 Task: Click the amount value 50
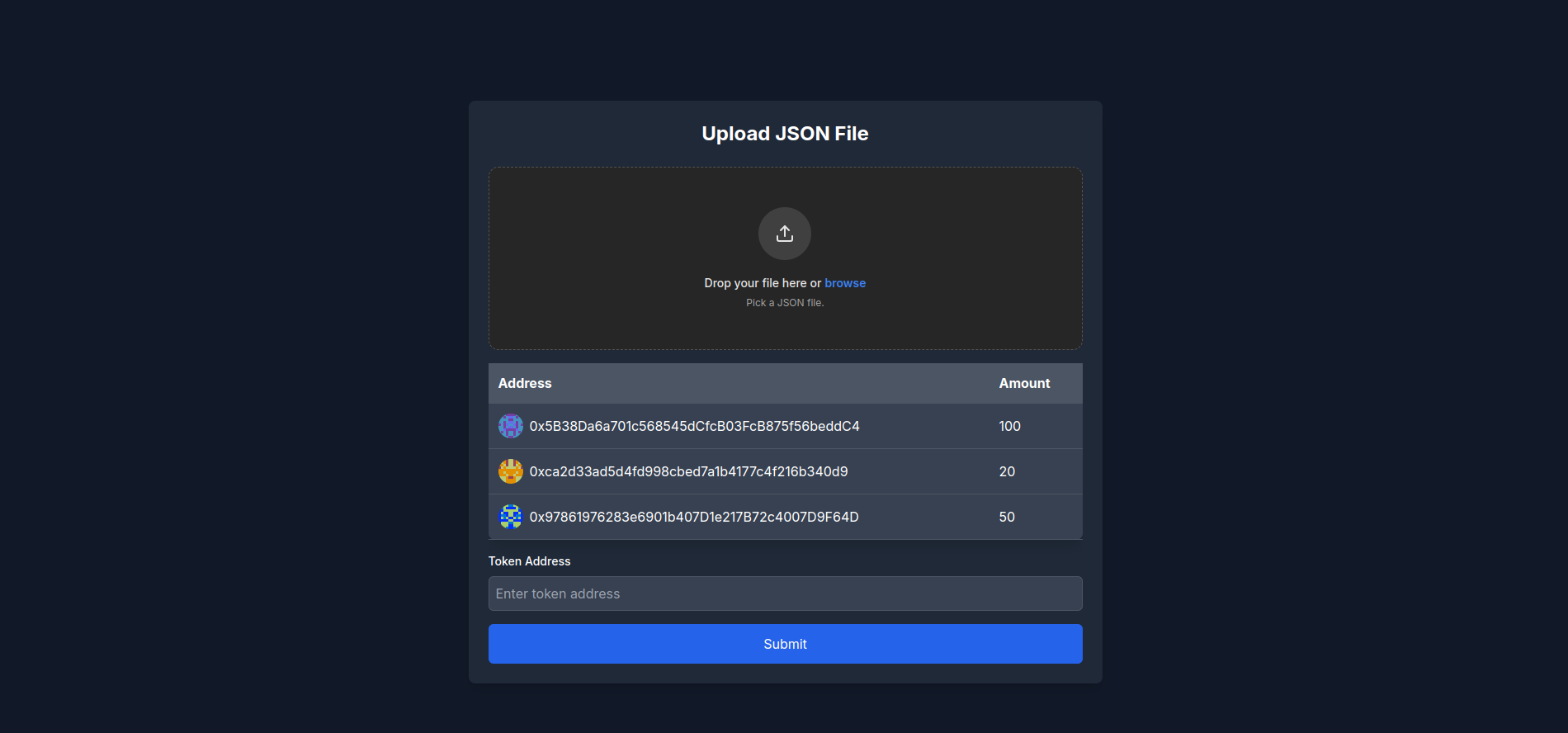point(1007,517)
